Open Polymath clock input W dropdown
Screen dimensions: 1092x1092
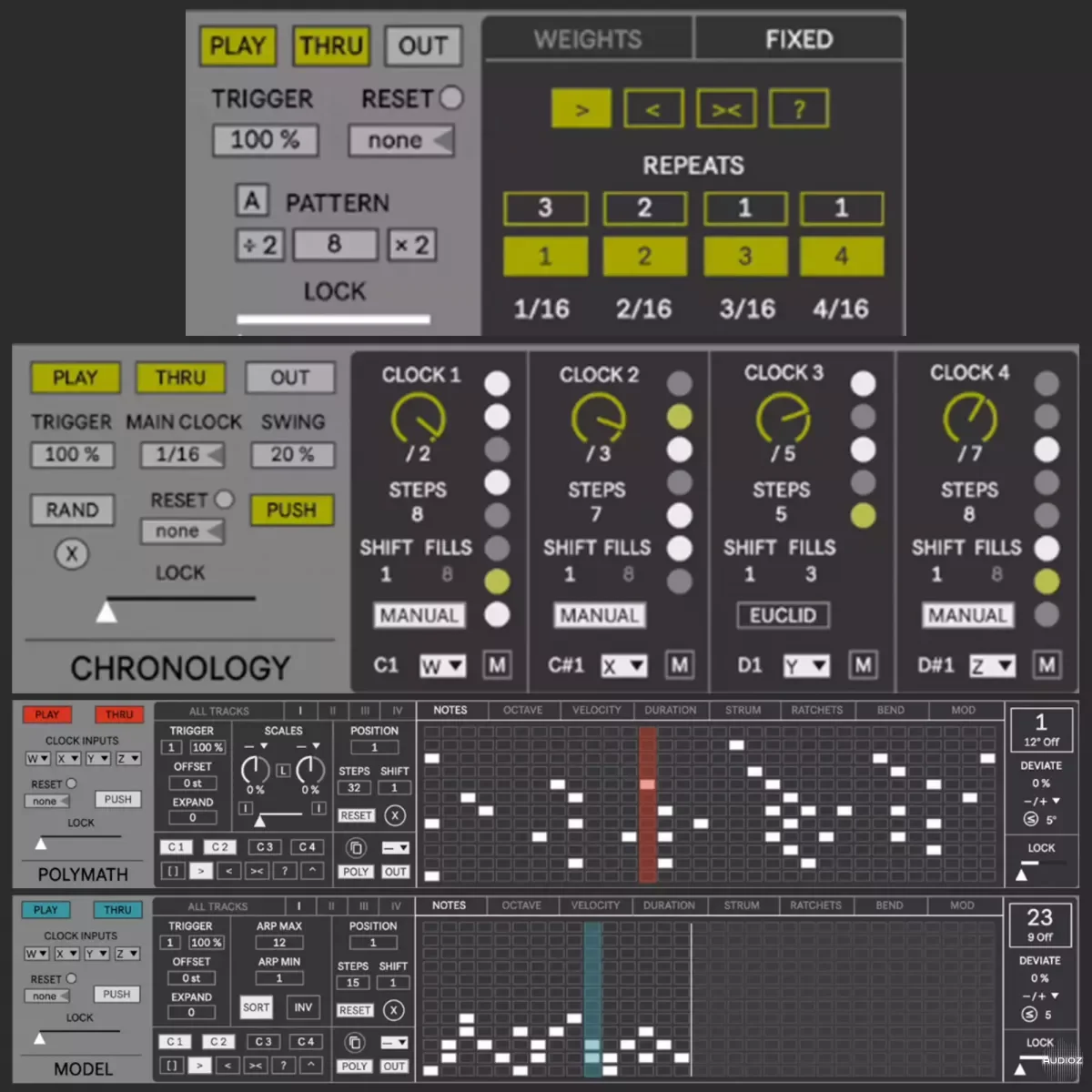click(x=37, y=758)
